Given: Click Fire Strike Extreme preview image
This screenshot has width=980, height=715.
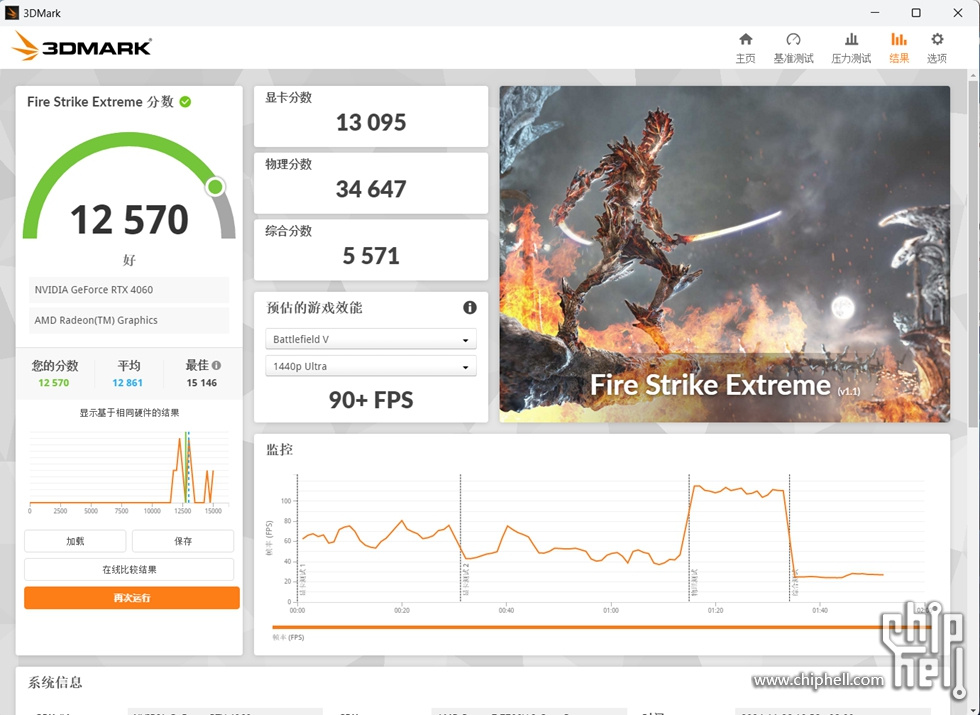Looking at the screenshot, I should click(x=724, y=254).
